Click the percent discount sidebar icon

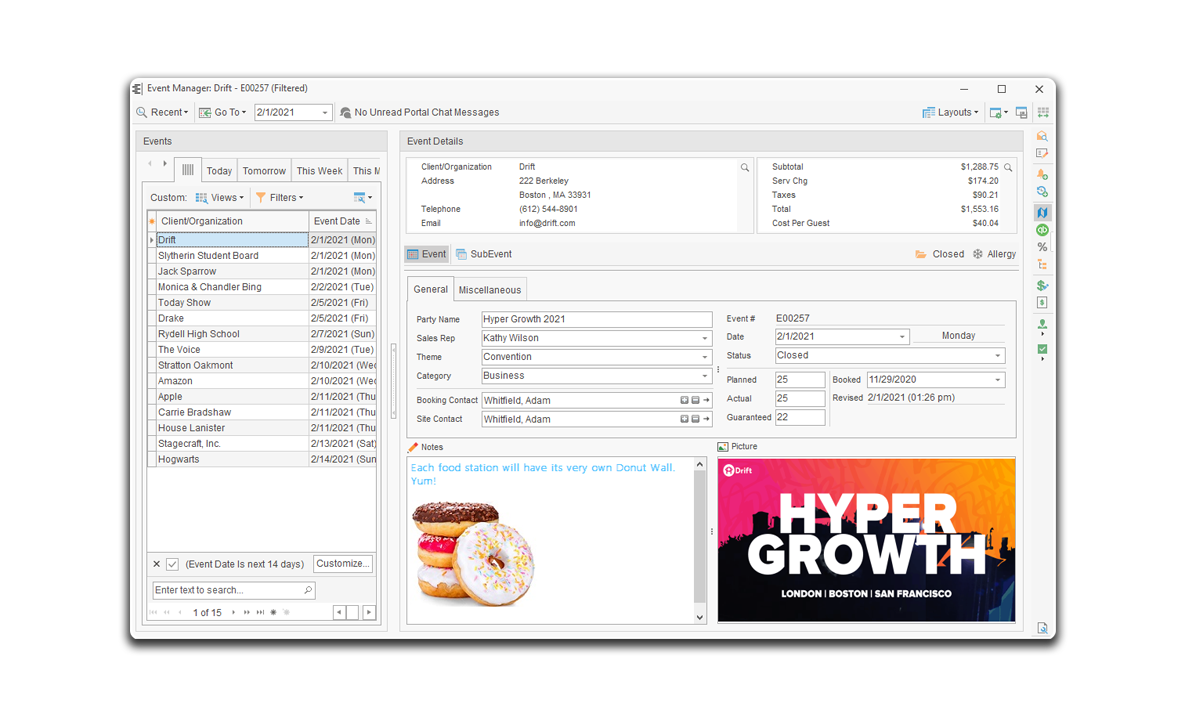[x=1042, y=247]
